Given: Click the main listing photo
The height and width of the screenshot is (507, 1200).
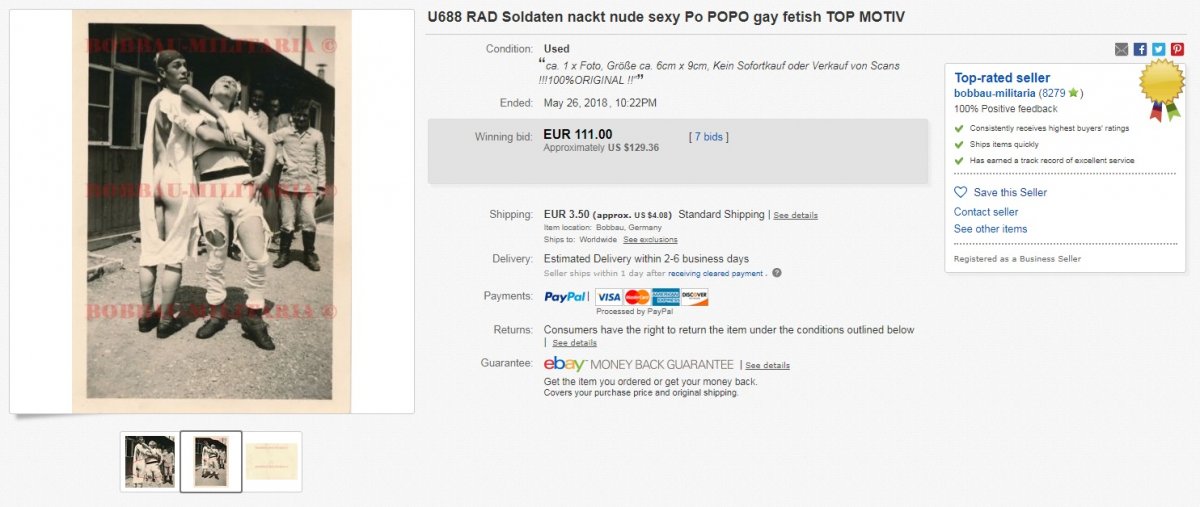Looking at the screenshot, I should point(211,211).
